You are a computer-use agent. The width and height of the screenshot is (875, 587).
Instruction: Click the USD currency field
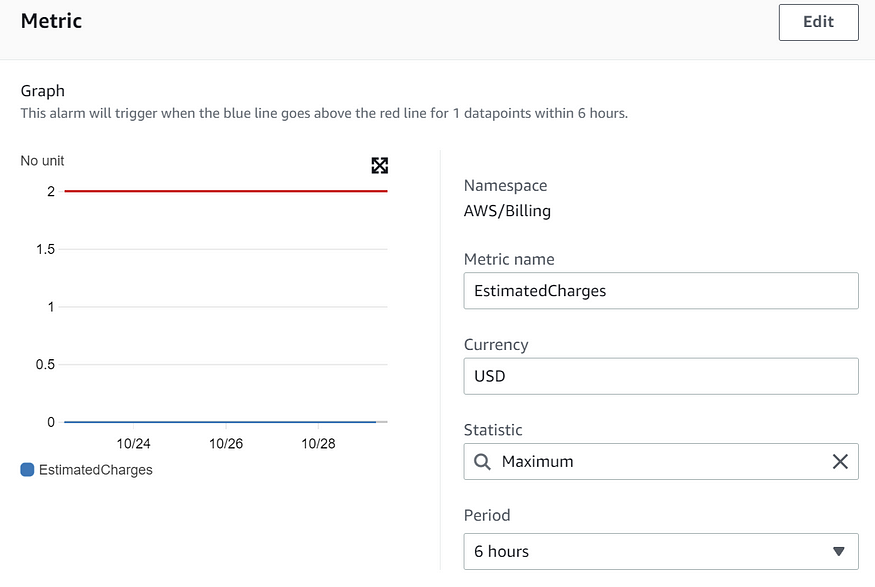click(x=661, y=376)
